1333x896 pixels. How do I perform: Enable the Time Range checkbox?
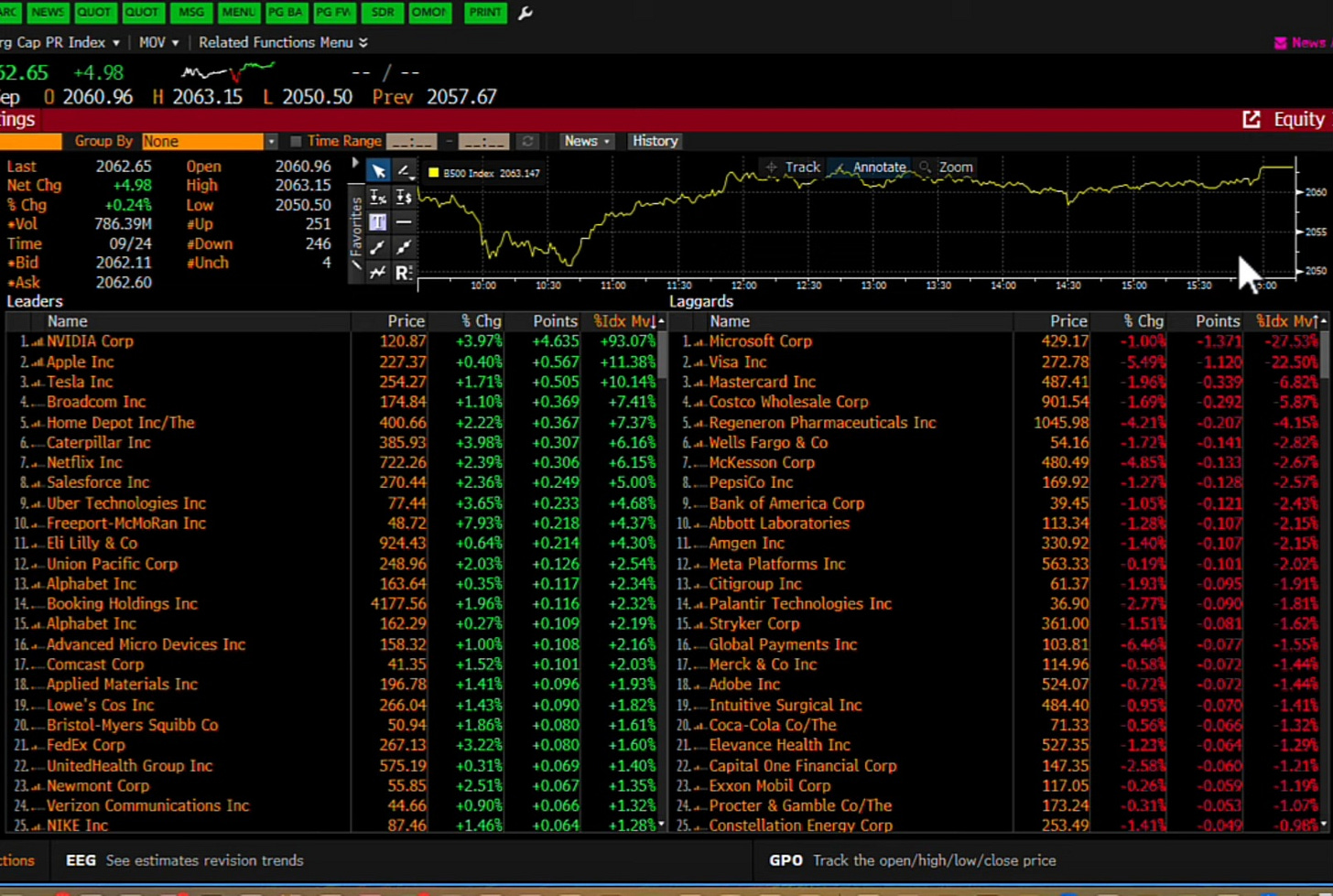296,141
